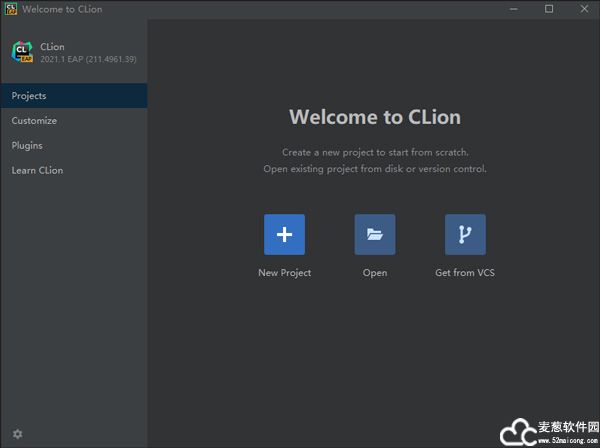
Task: Click the version text 2021.1 EAP (211.4961.39)
Action: [x=88, y=59]
